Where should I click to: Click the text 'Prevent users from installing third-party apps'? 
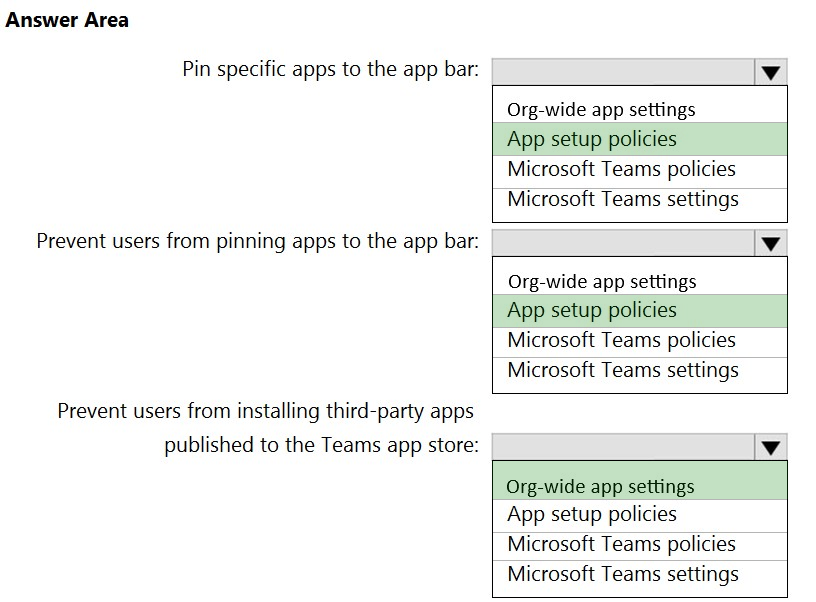(265, 412)
